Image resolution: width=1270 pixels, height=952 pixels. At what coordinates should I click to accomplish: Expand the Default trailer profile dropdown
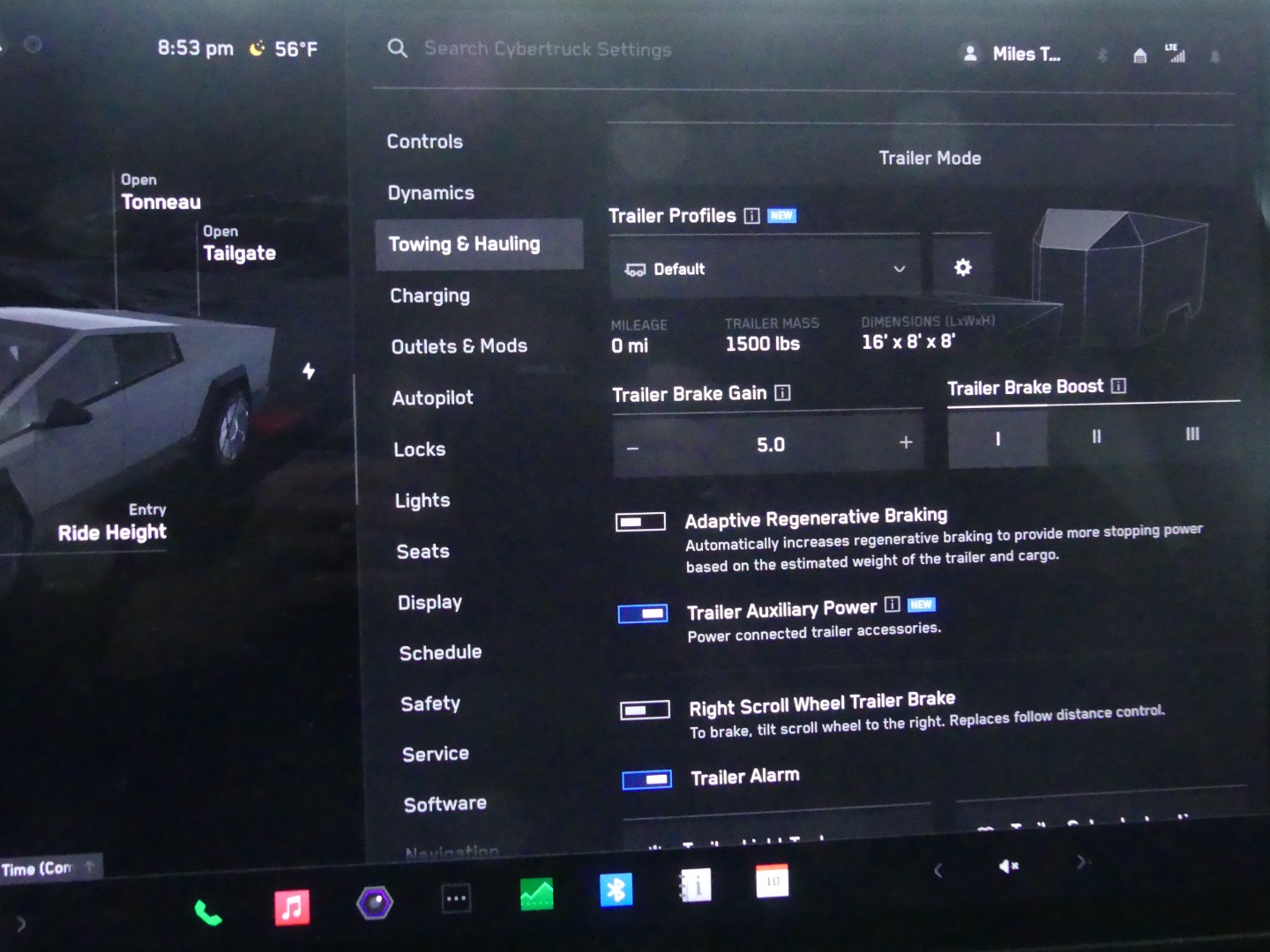point(764,269)
